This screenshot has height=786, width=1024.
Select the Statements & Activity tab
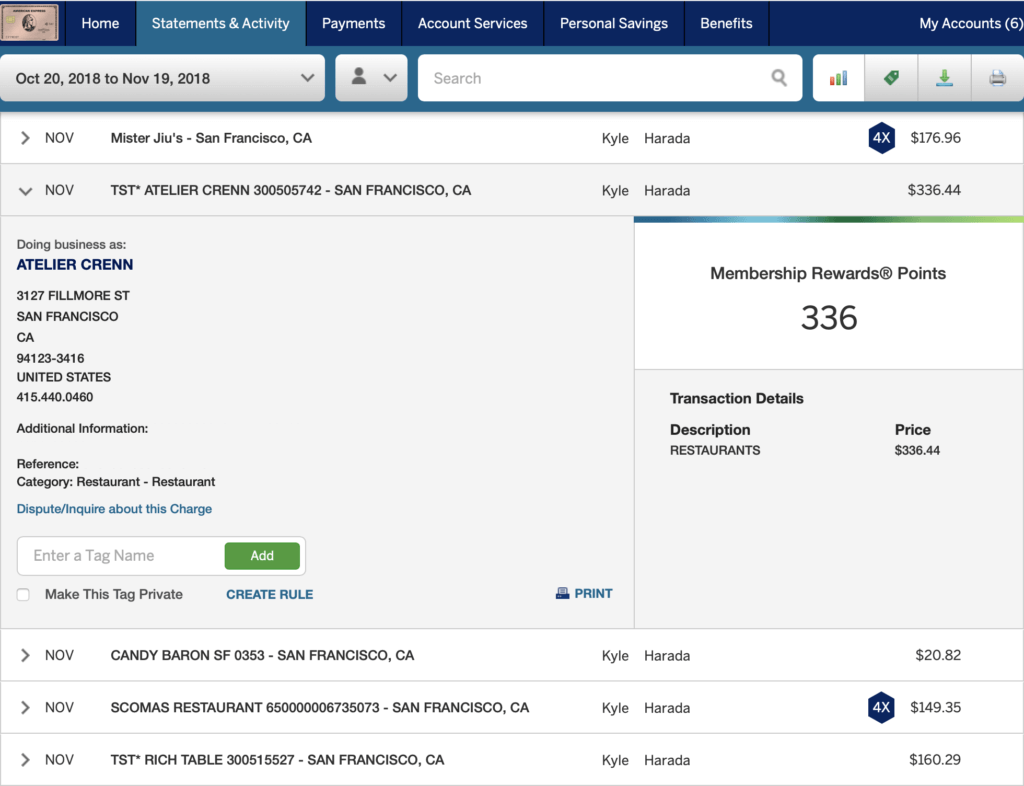coord(221,24)
